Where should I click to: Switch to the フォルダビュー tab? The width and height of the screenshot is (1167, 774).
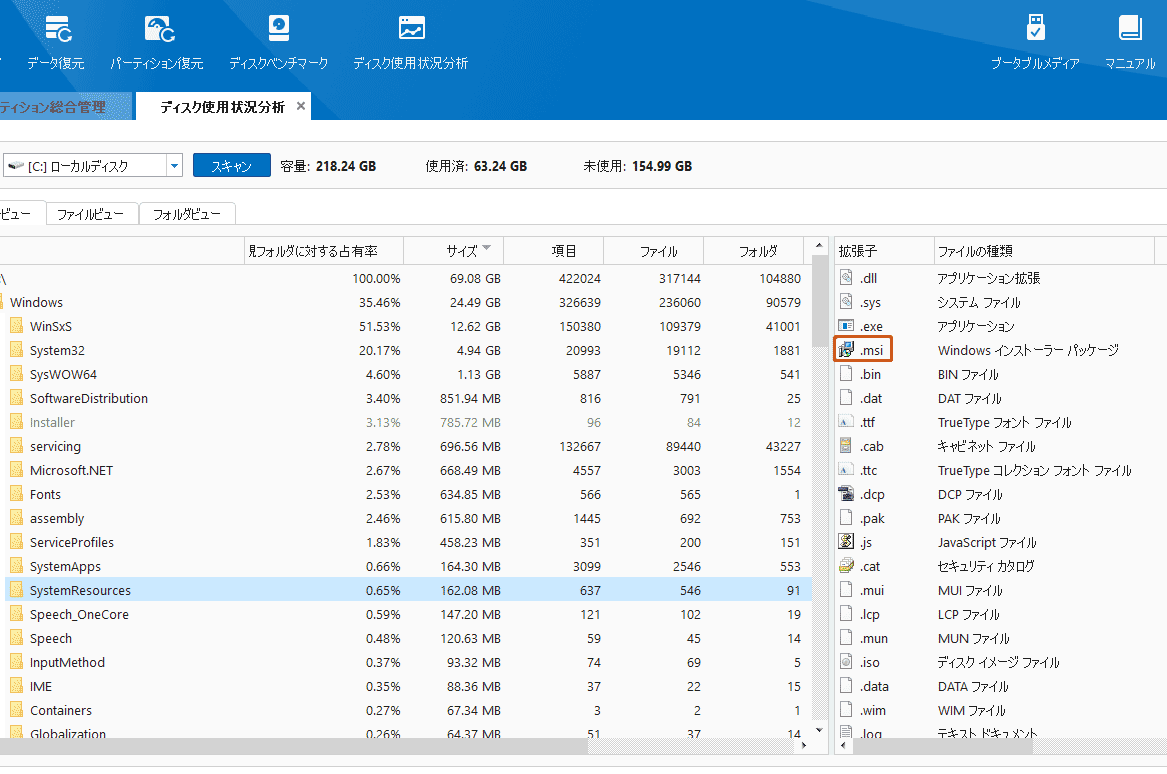(187, 213)
